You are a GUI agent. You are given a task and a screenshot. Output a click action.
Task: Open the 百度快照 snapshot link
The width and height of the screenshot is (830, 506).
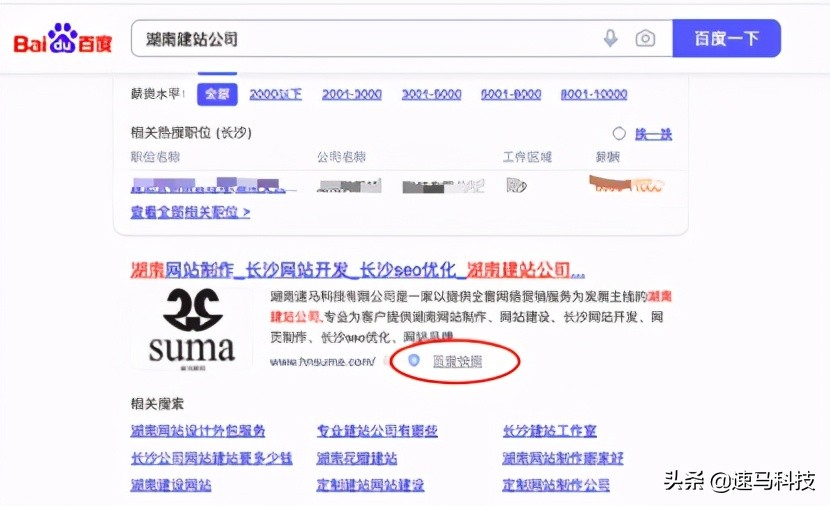(x=457, y=362)
